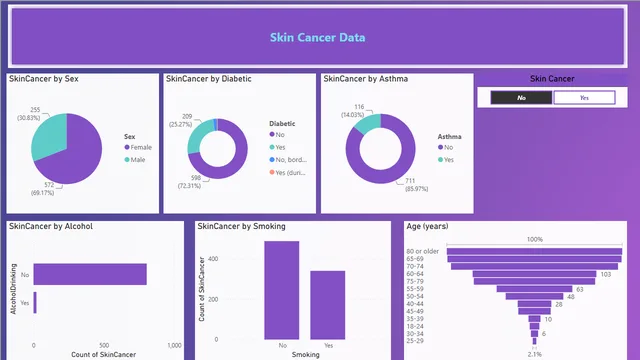Click the AlcoholDrinking axis title

pos(13,289)
